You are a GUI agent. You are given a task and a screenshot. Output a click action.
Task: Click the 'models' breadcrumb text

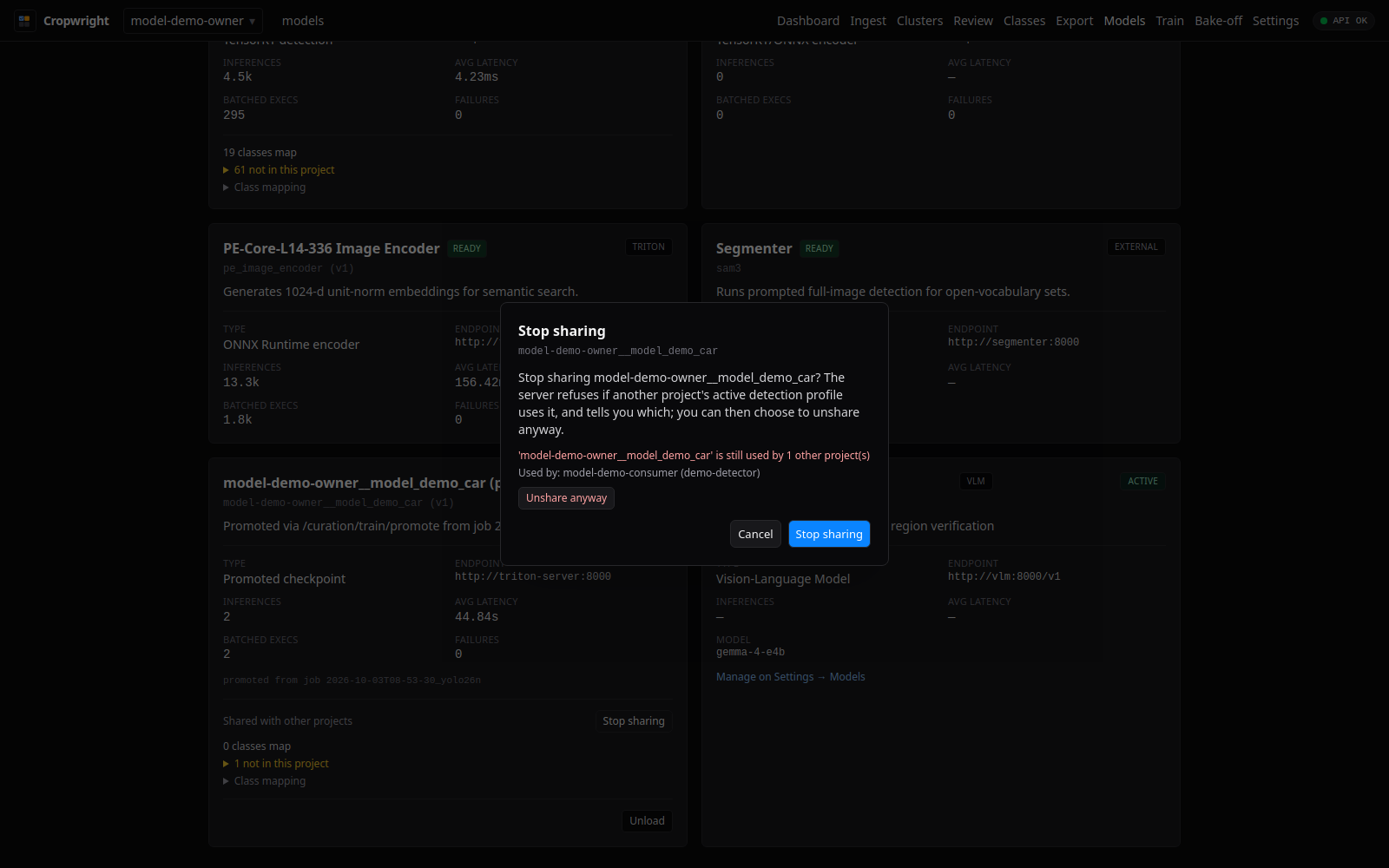[303, 21]
